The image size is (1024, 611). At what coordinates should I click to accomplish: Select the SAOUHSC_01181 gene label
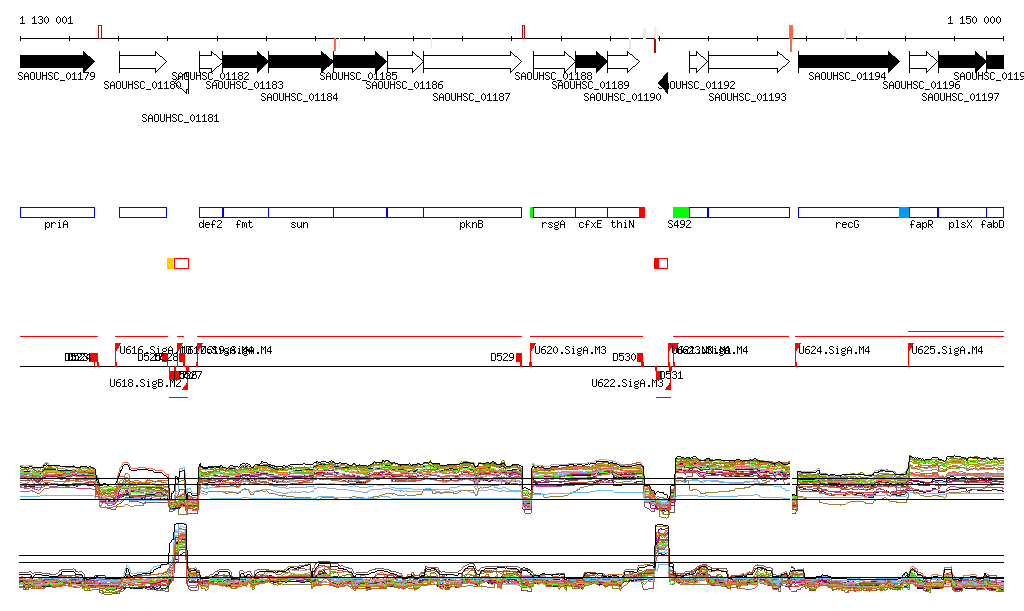click(x=180, y=118)
